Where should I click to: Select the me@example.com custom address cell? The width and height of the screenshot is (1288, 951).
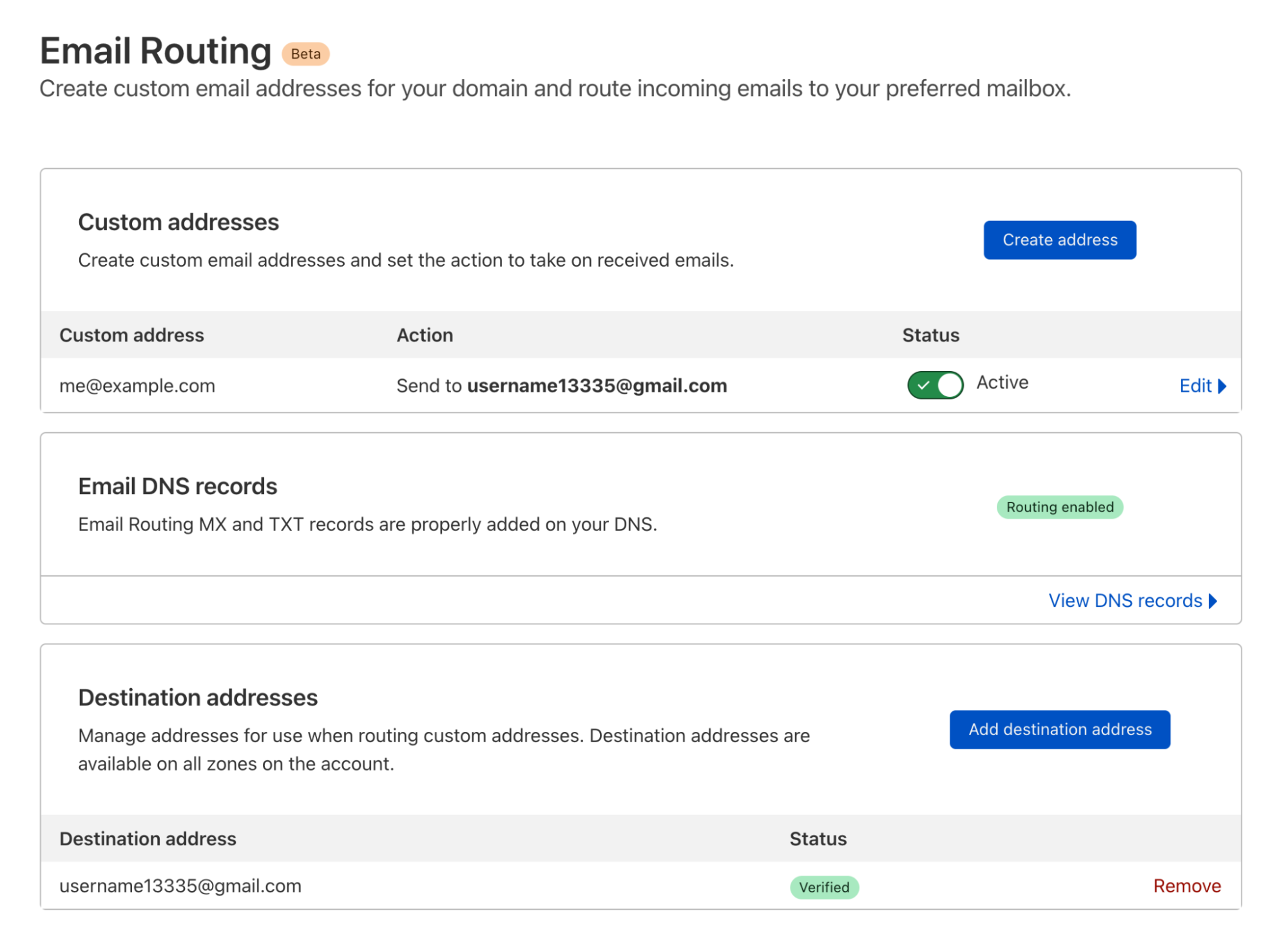click(137, 385)
